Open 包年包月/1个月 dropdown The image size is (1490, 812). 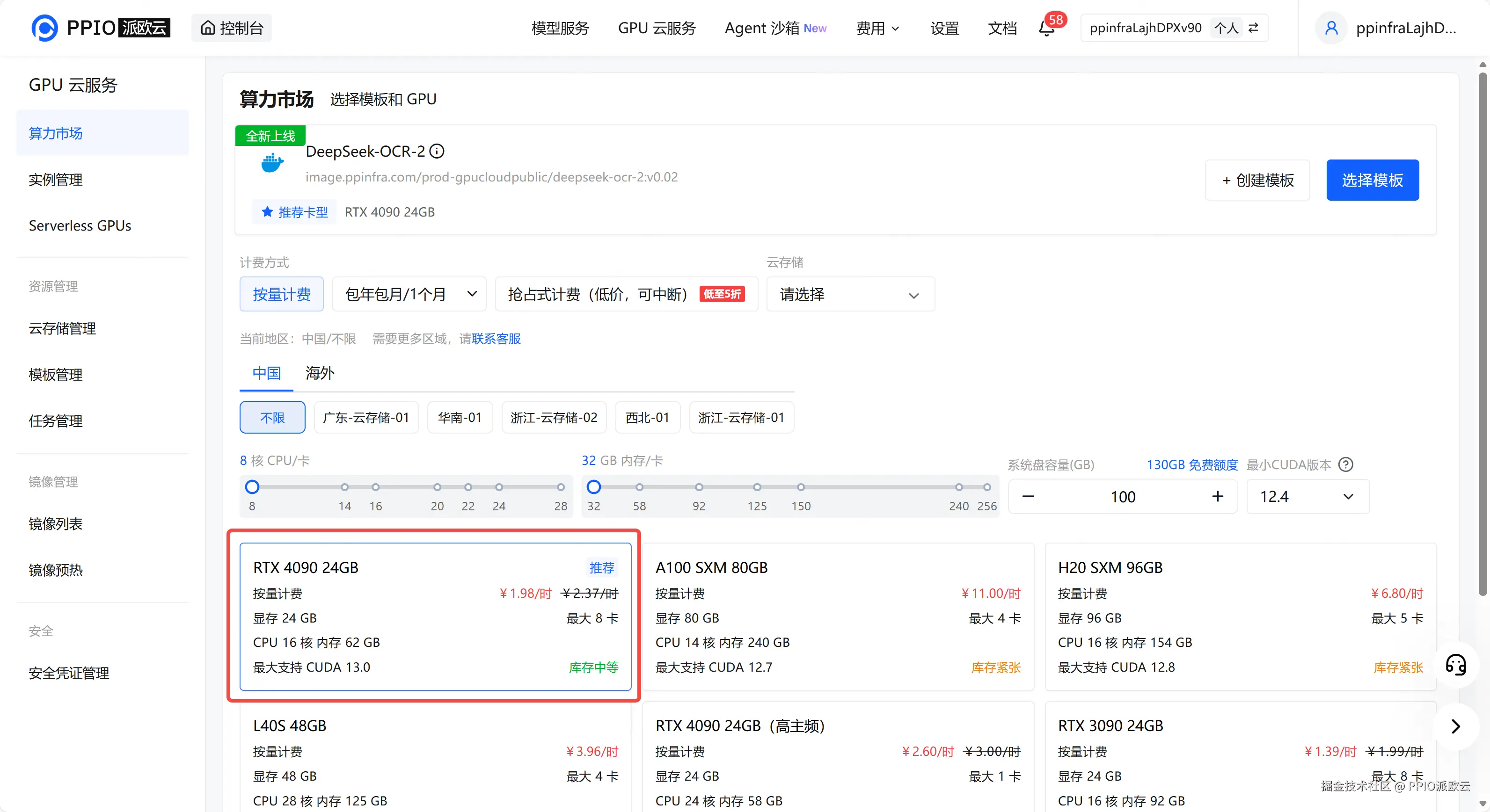pyautogui.click(x=409, y=294)
